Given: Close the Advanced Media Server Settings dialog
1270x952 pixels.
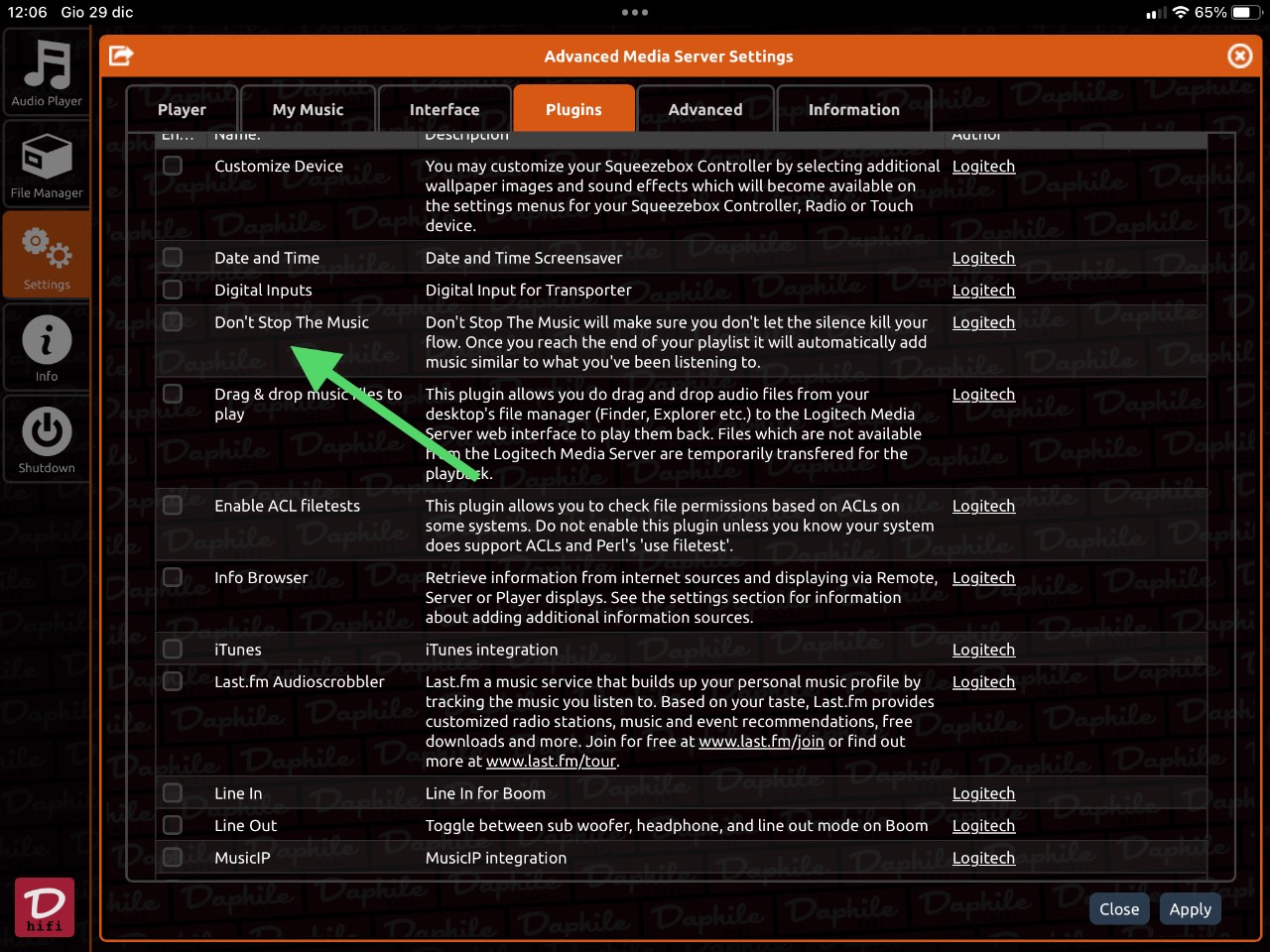Looking at the screenshot, I should (1240, 56).
